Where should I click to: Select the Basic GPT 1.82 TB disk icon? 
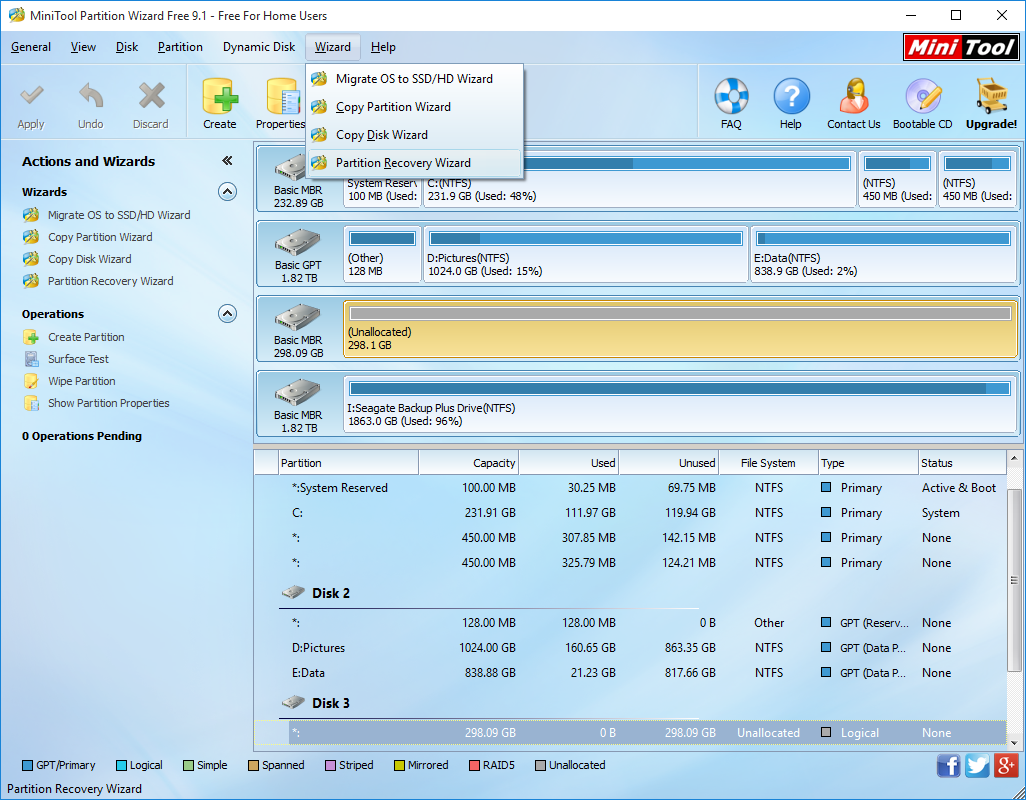pyautogui.click(x=298, y=242)
